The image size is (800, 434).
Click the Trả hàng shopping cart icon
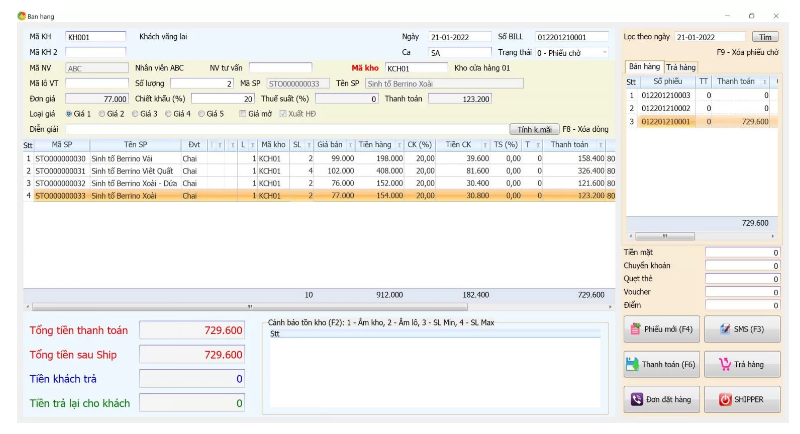723,365
